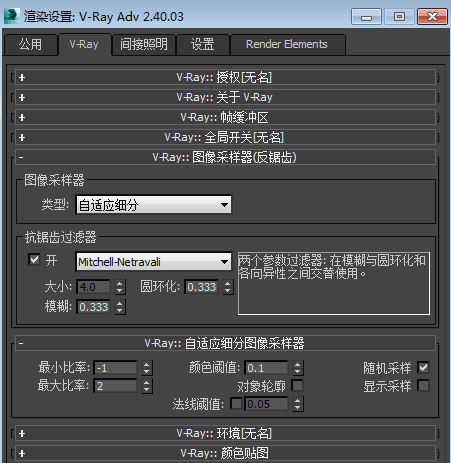
Task: Click the 颜色阈值 input field
Action: pyautogui.click(x=266, y=368)
